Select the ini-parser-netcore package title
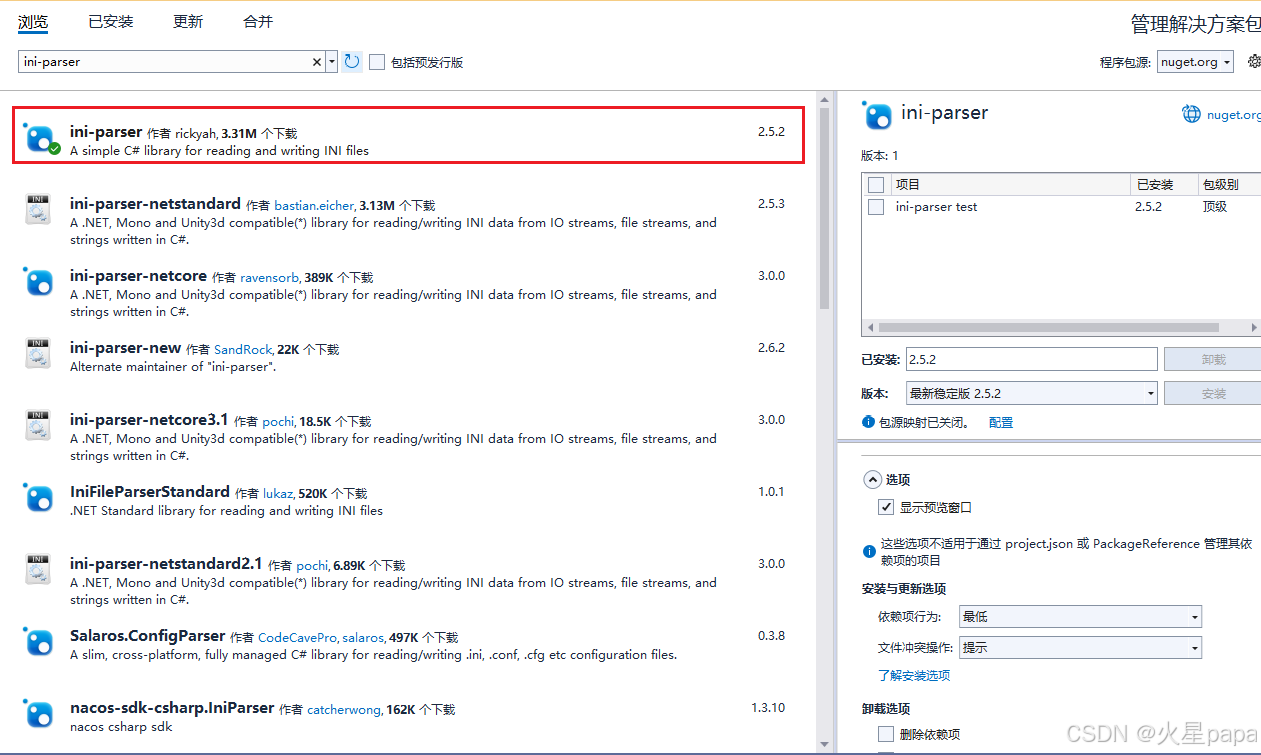Viewport: 1261px width, 755px height. (x=138, y=276)
